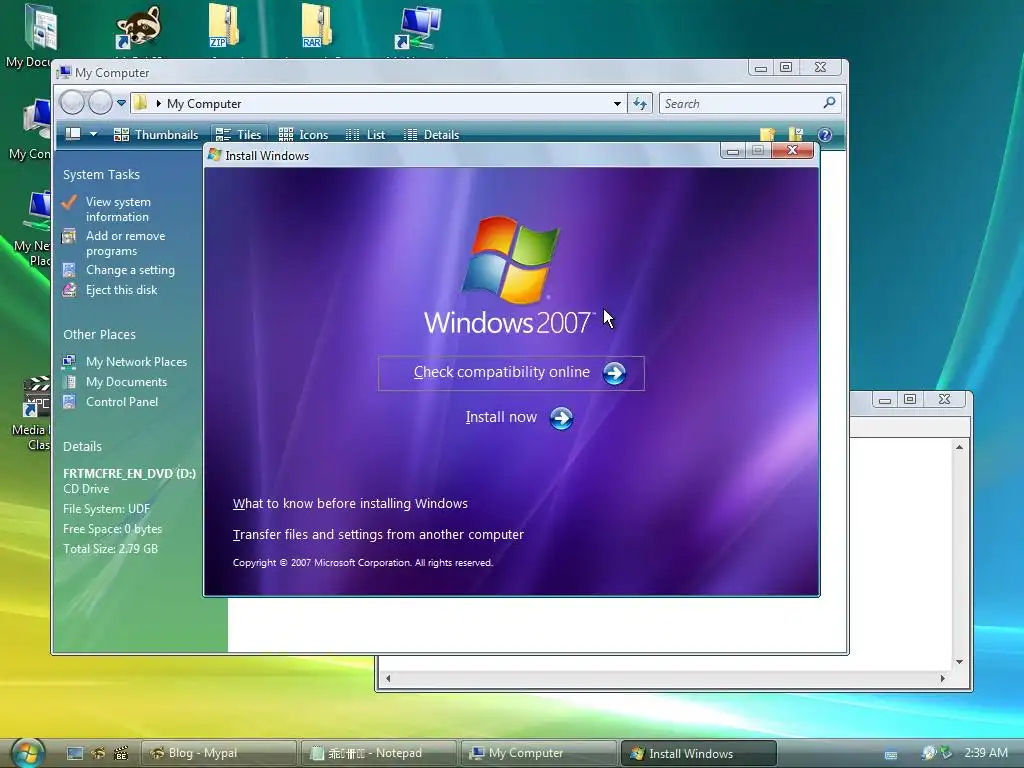Click the keyboard tray icon

[x=891, y=754]
